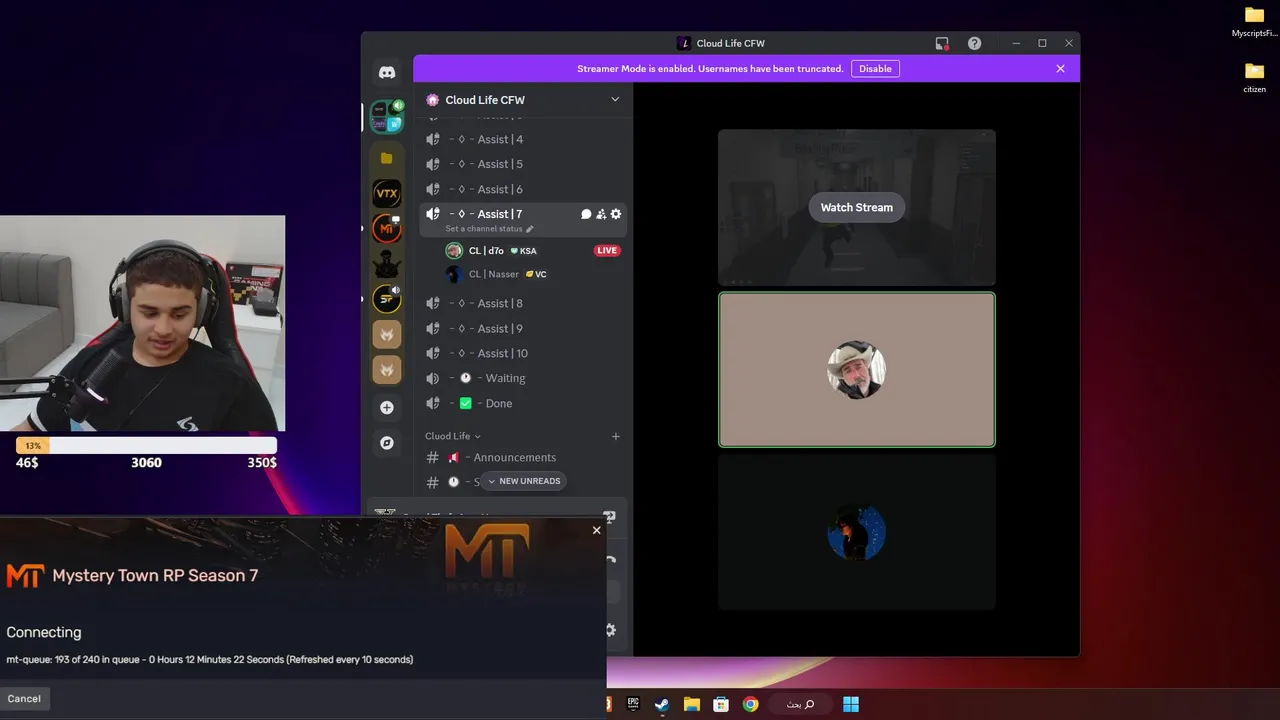
Task: Open Steam from the taskbar
Action: [x=662, y=704]
